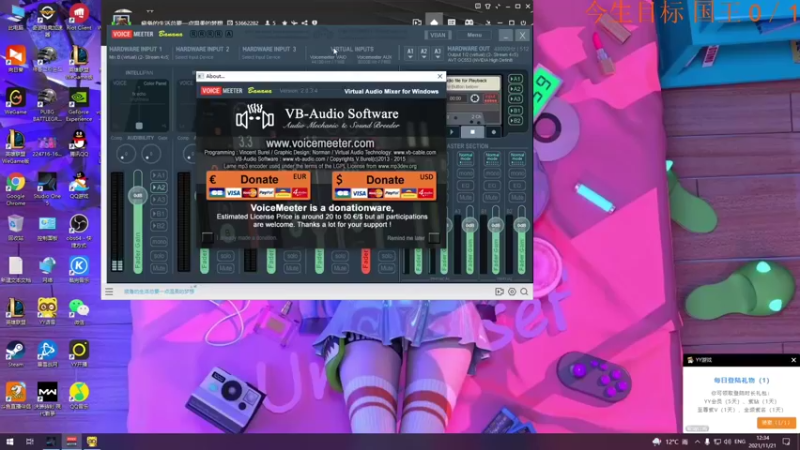Click the cassette Record button
Image resolution: width=800 pixels, height=450 pixels.
(x=493, y=132)
